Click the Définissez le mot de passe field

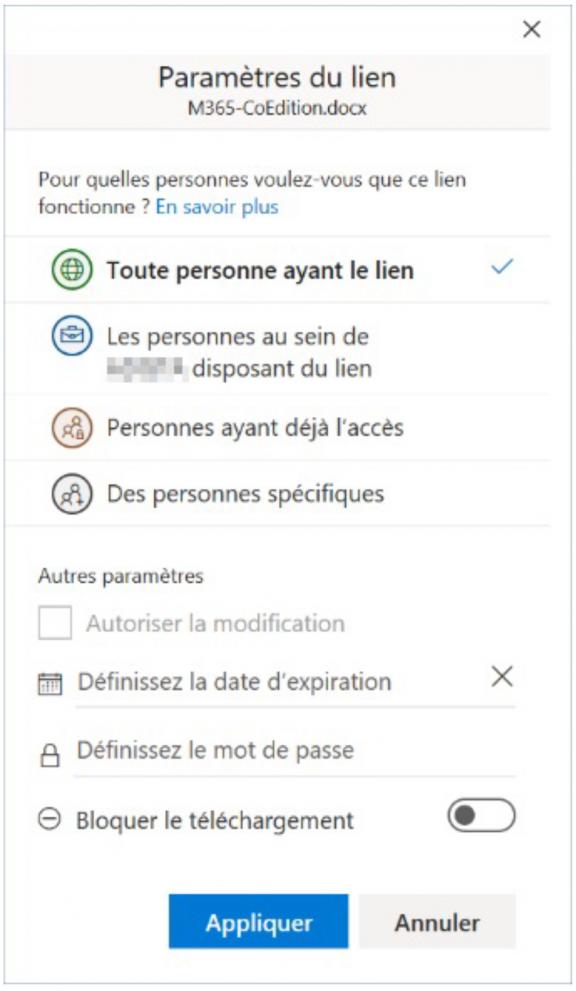pyautogui.click(x=295, y=751)
